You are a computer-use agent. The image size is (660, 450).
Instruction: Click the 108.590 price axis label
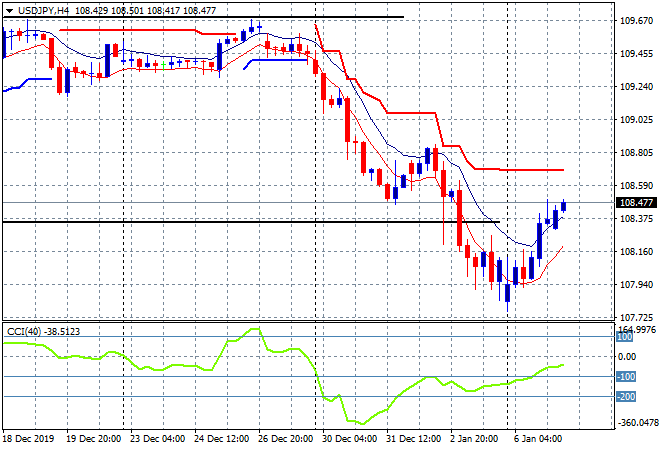(x=636, y=186)
